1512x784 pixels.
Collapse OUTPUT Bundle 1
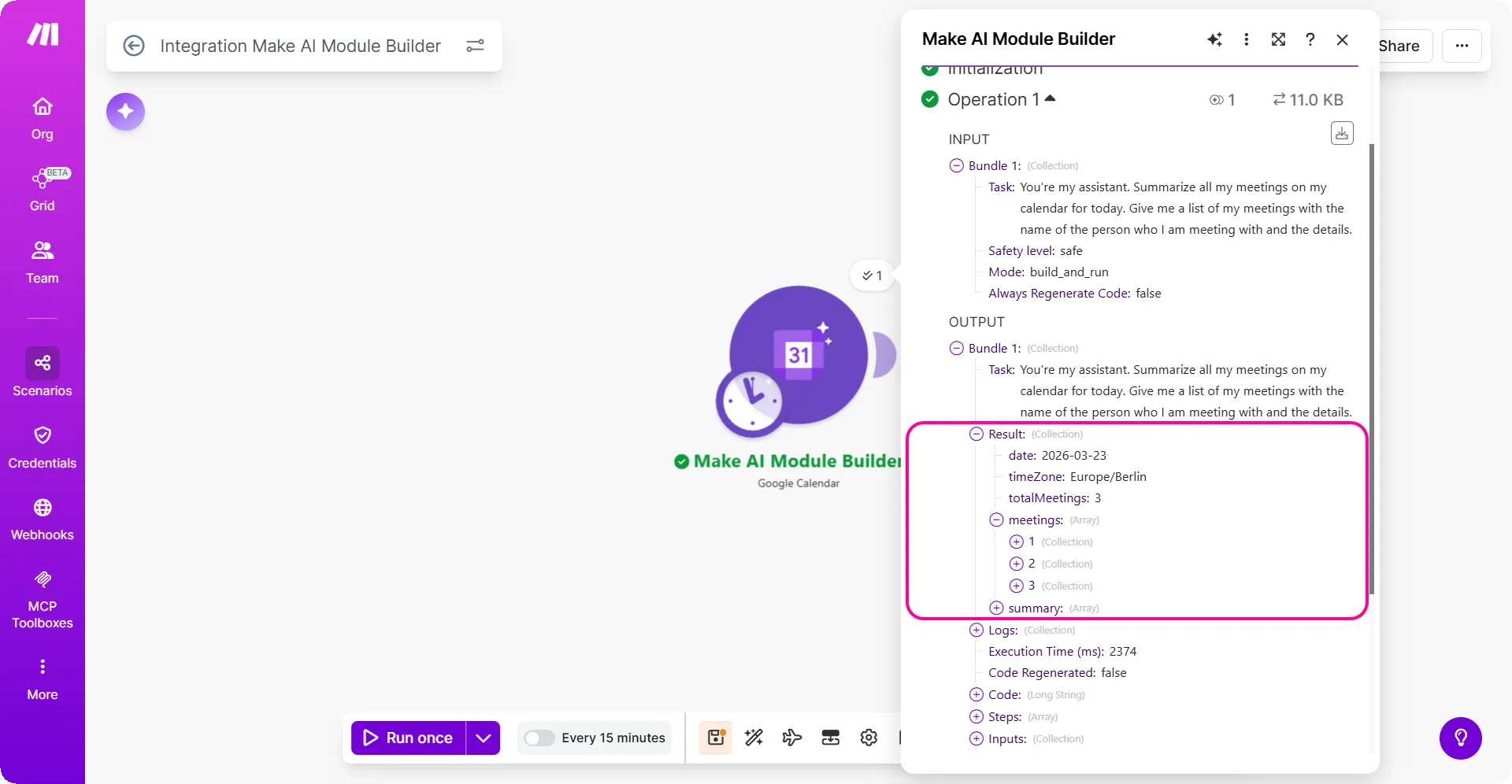coord(956,348)
